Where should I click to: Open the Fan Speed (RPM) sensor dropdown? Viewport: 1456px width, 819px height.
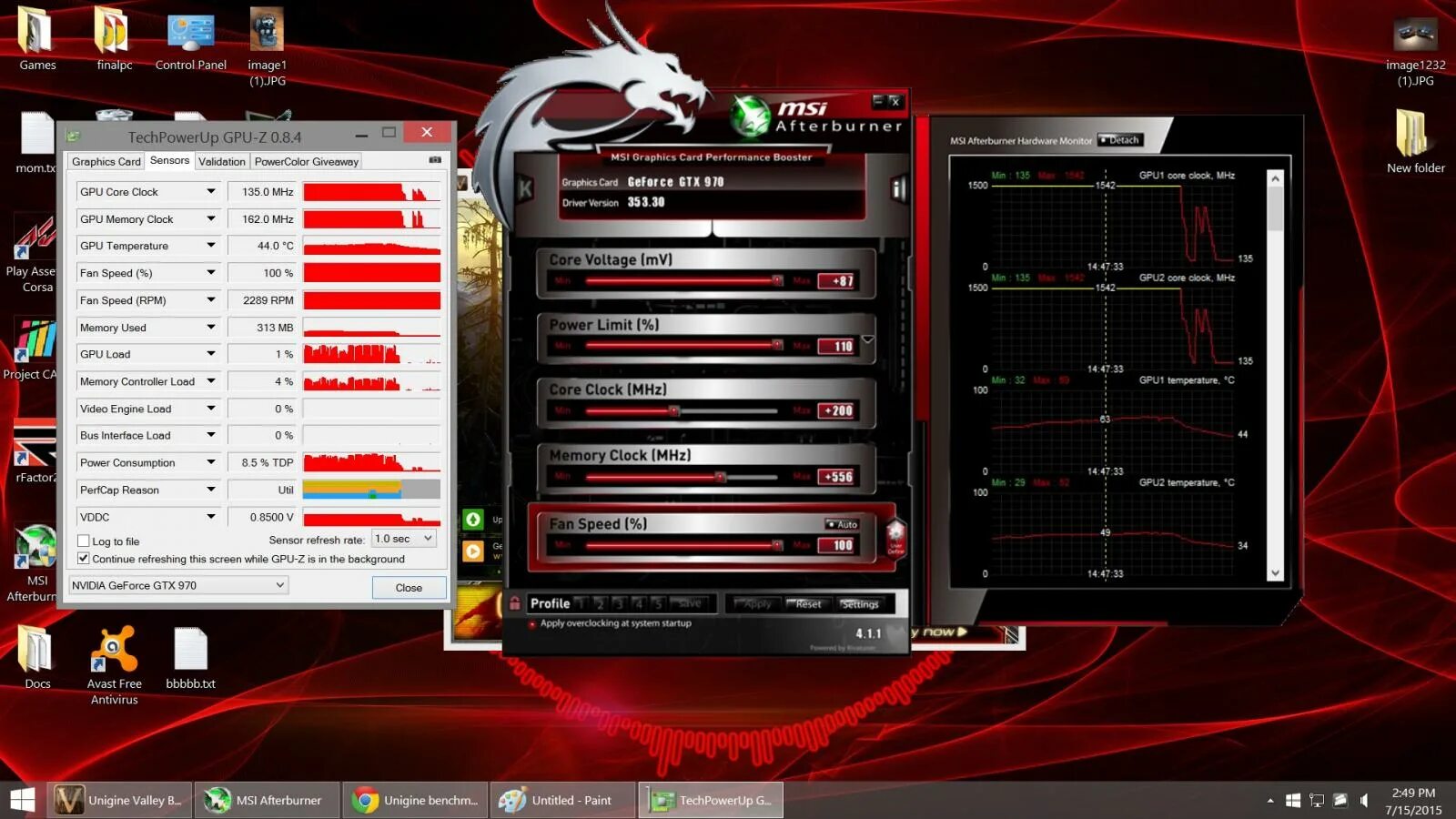point(211,299)
